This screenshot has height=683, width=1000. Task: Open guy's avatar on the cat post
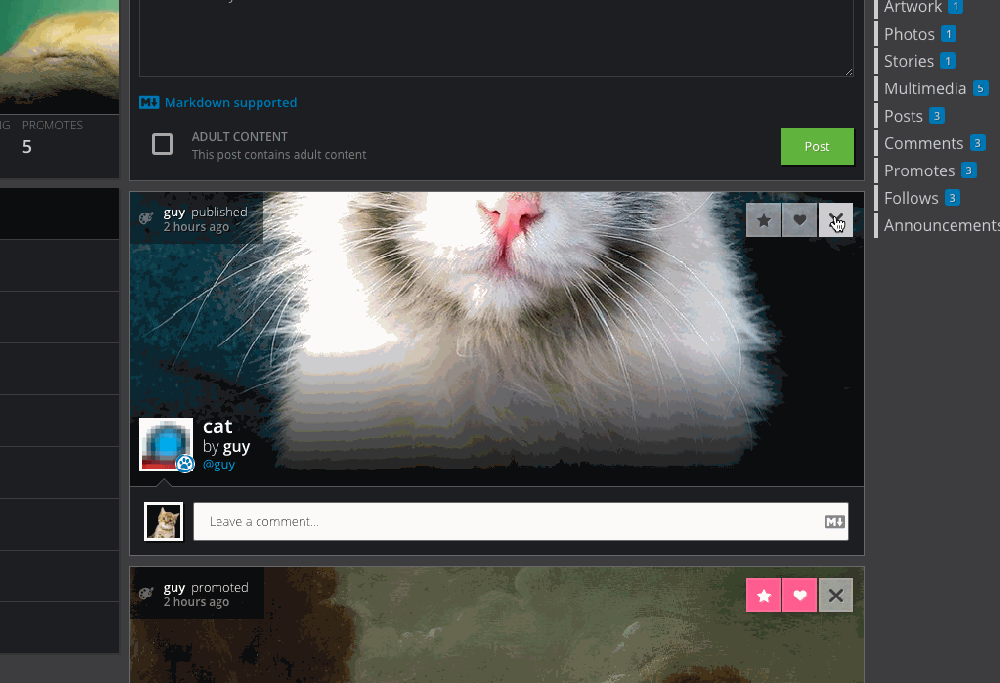pyautogui.click(x=165, y=444)
